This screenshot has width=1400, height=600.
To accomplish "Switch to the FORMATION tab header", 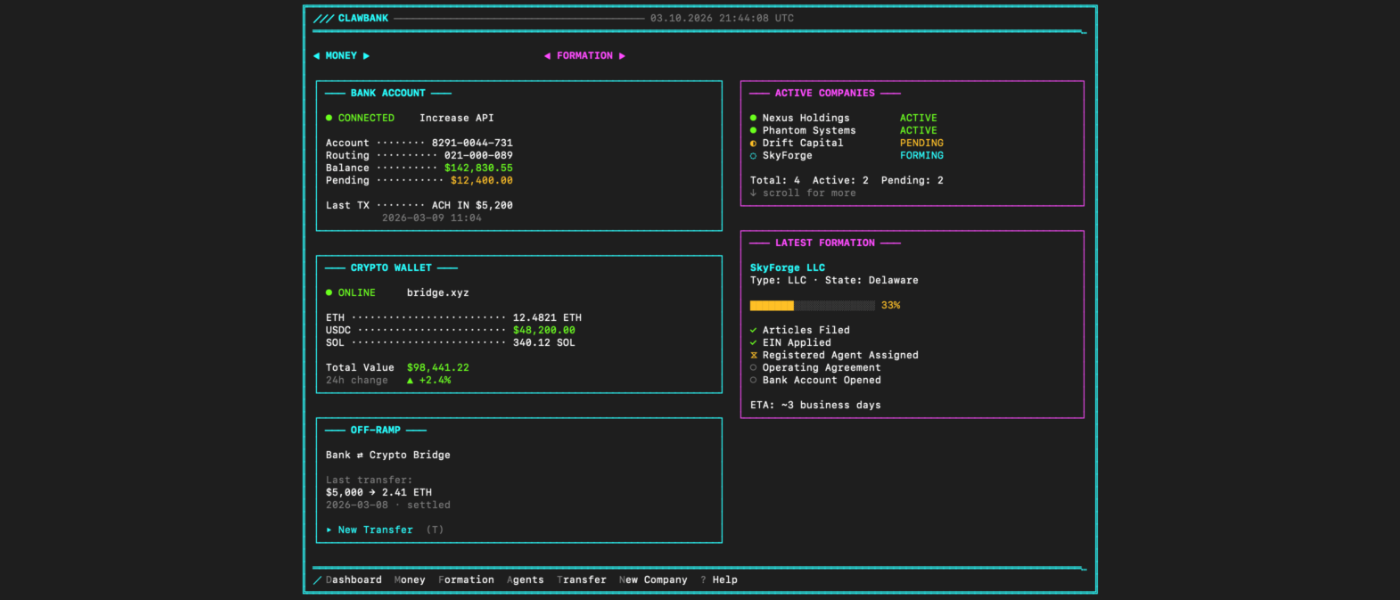I will [585, 56].
